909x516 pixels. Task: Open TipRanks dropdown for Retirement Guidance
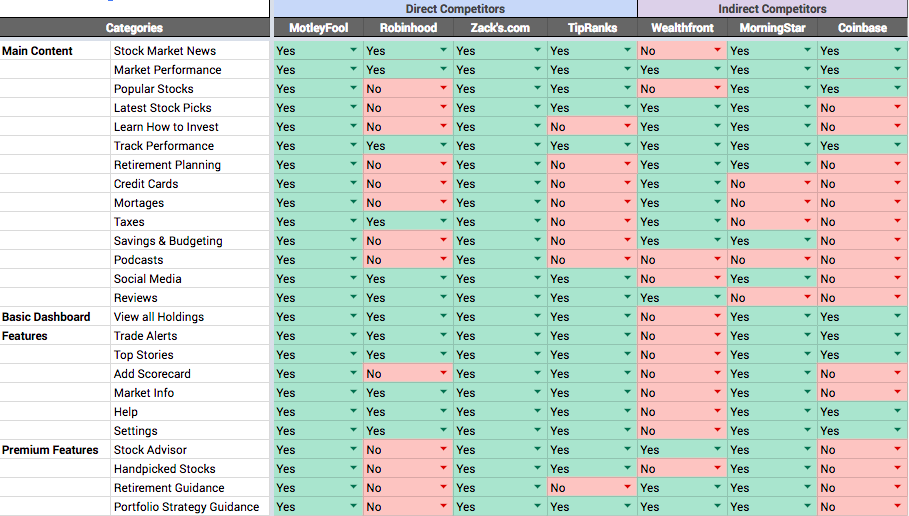point(627,488)
